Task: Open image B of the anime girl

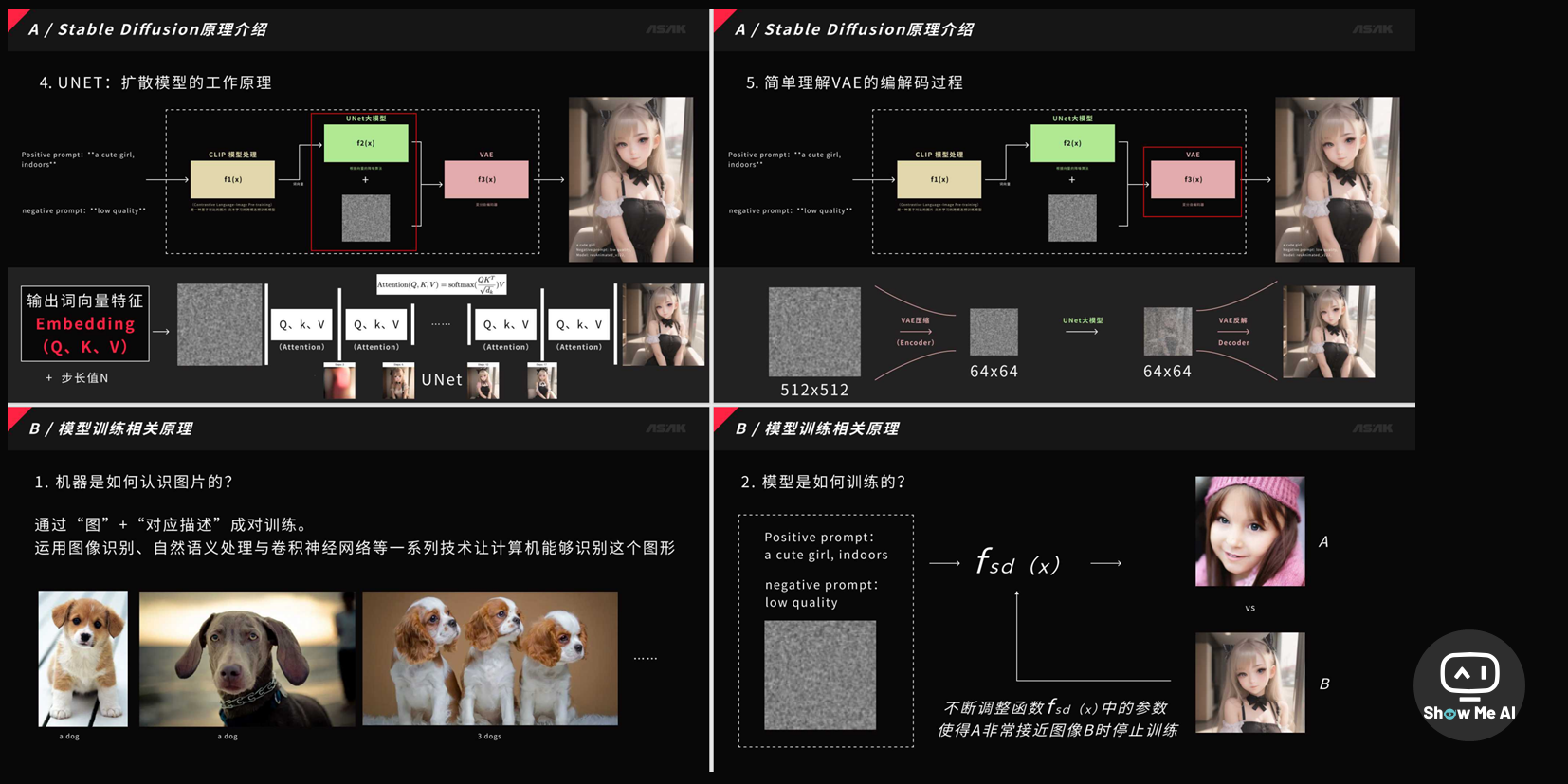Action: [1249, 683]
